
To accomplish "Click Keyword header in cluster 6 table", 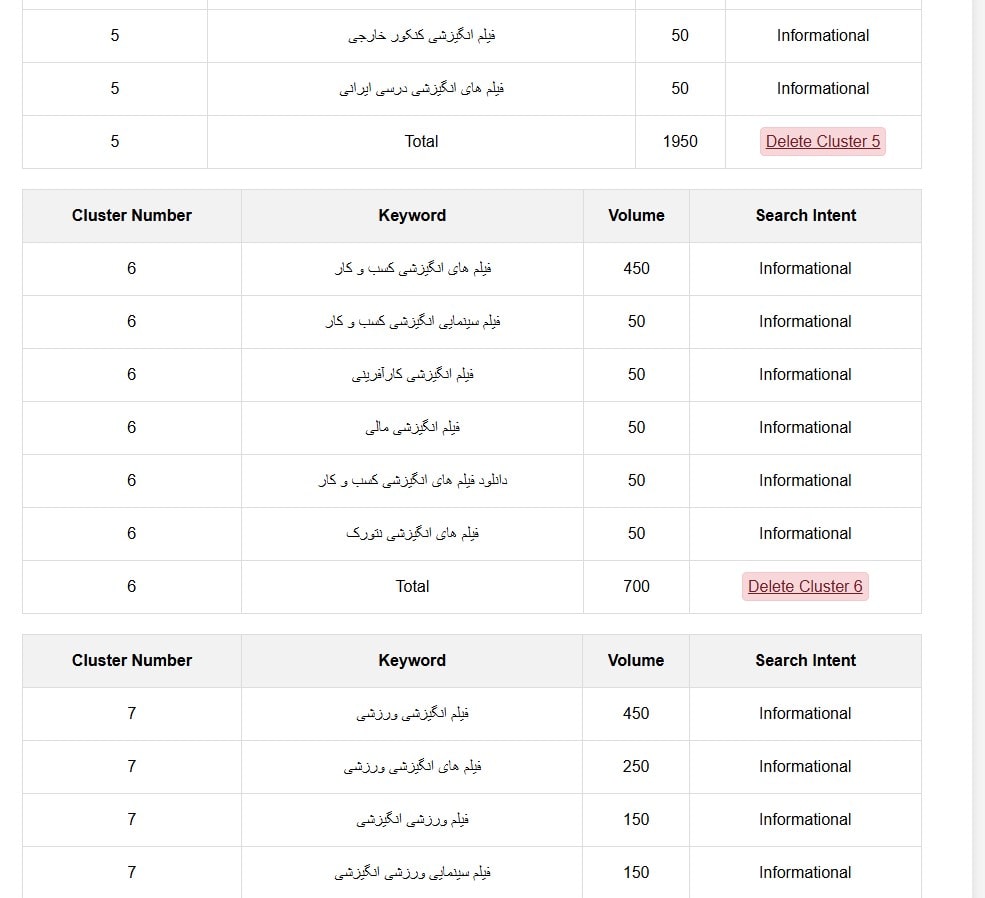I will [x=412, y=215].
